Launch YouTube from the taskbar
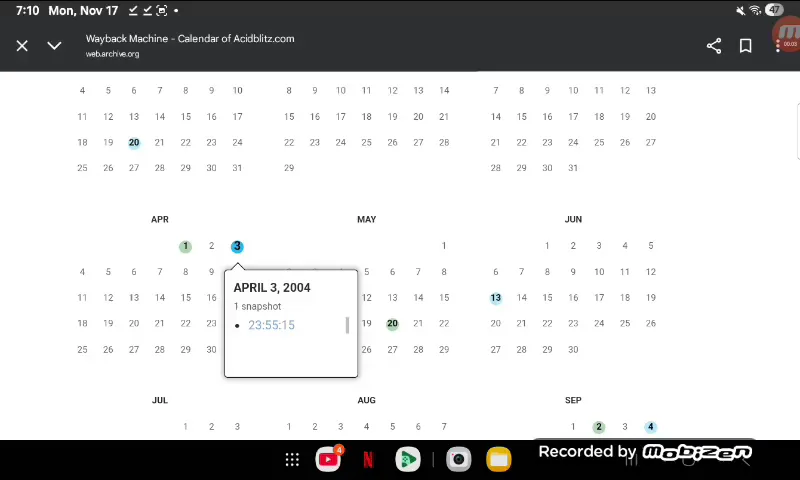This screenshot has height=480, width=800. coord(328,459)
